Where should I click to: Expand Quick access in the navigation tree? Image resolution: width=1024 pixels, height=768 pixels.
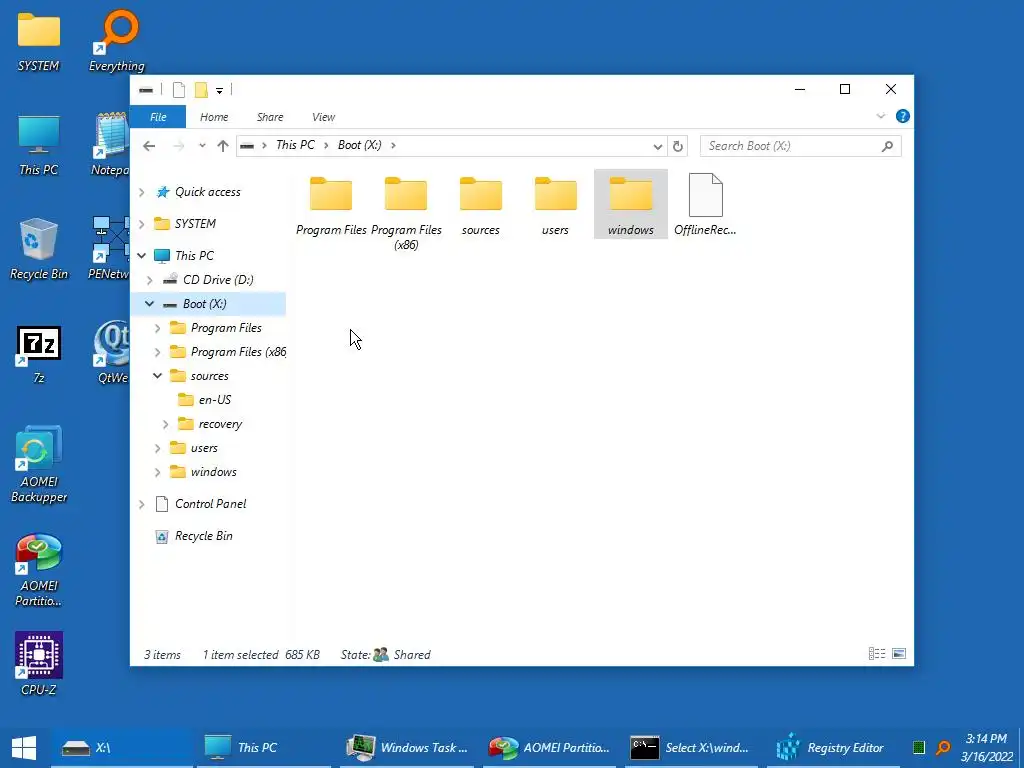coord(142,192)
